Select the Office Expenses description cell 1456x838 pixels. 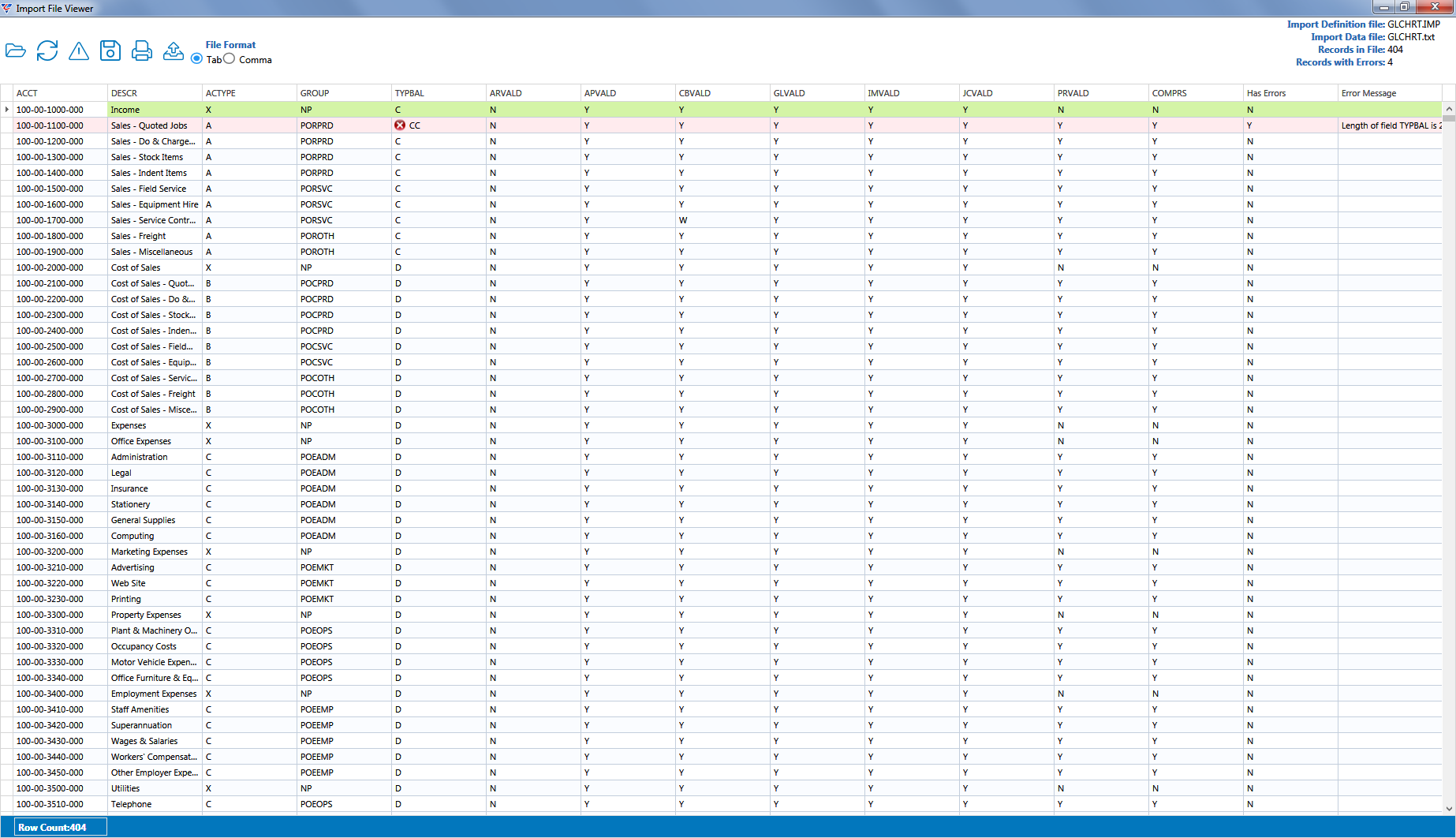155,441
